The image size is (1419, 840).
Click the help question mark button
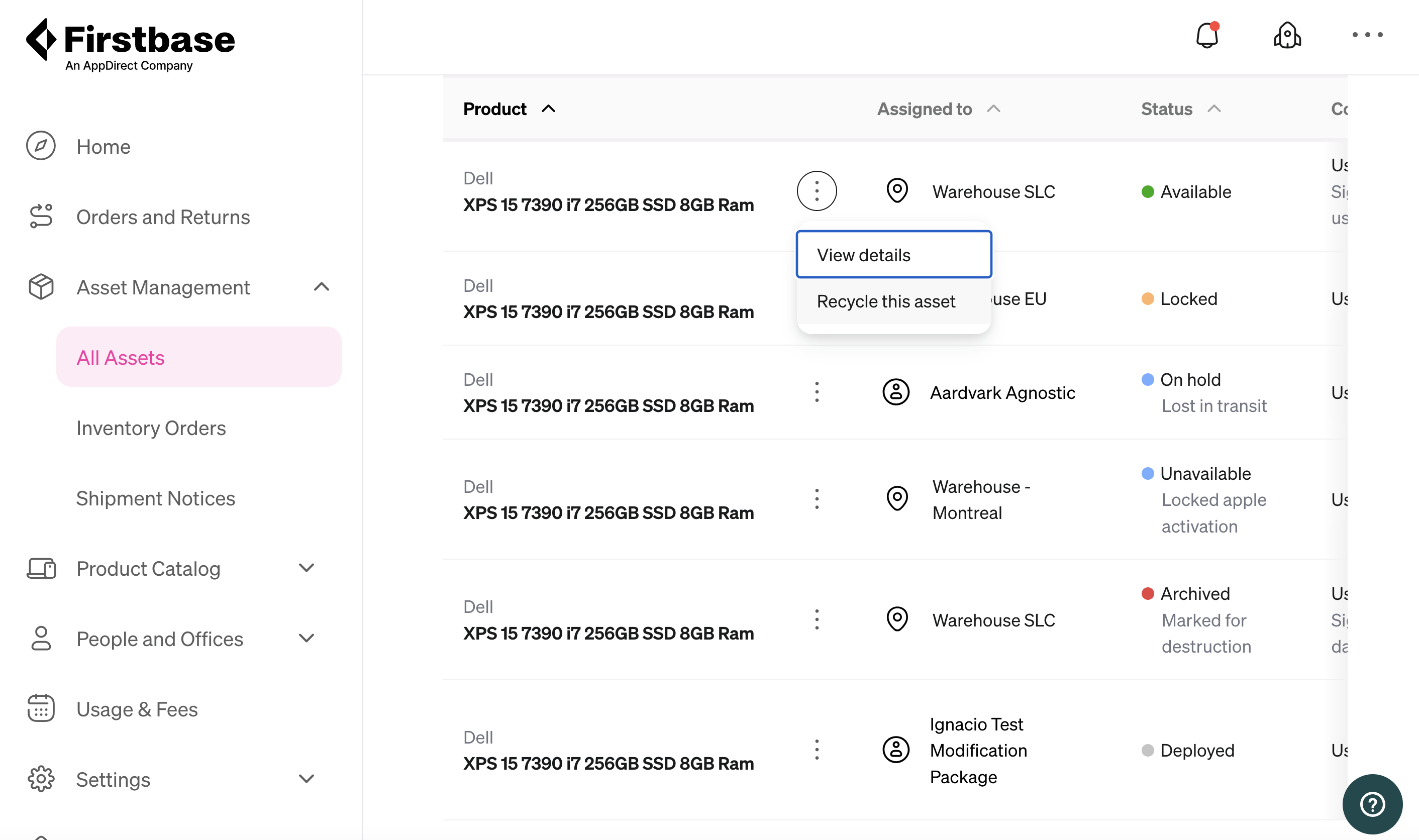(x=1372, y=804)
